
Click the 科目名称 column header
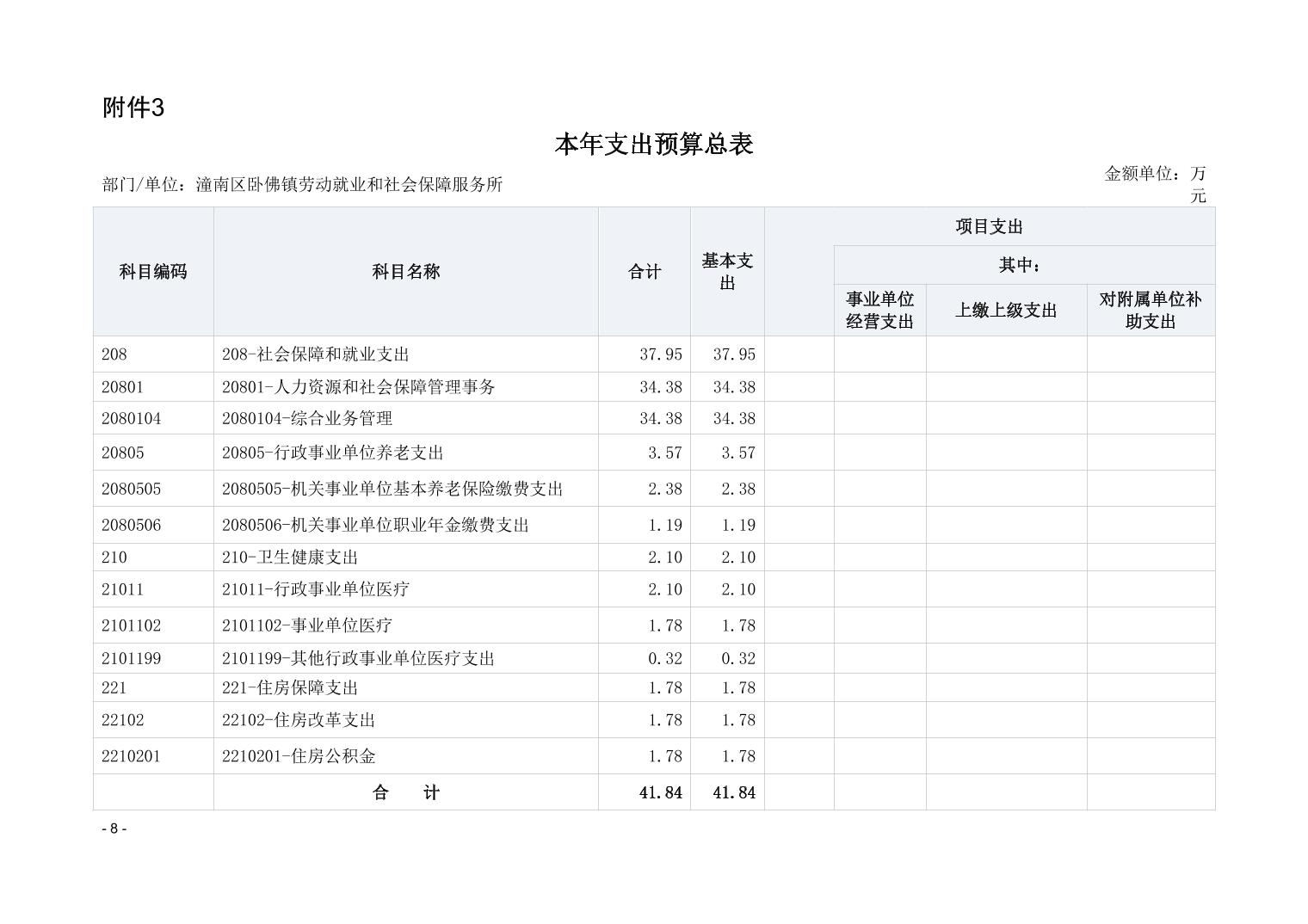coord(406,272)
